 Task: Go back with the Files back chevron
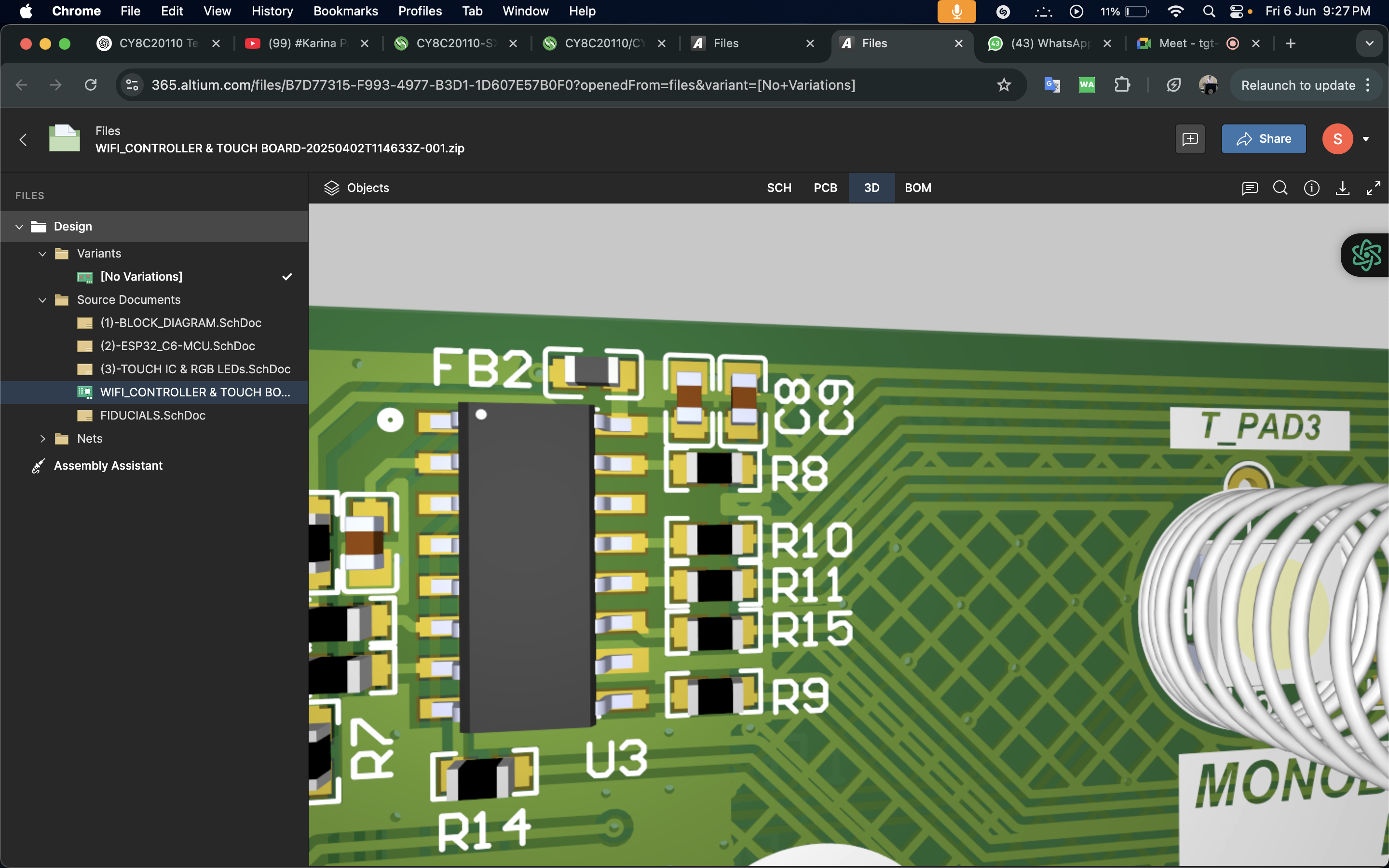click(x=23, y=139)
